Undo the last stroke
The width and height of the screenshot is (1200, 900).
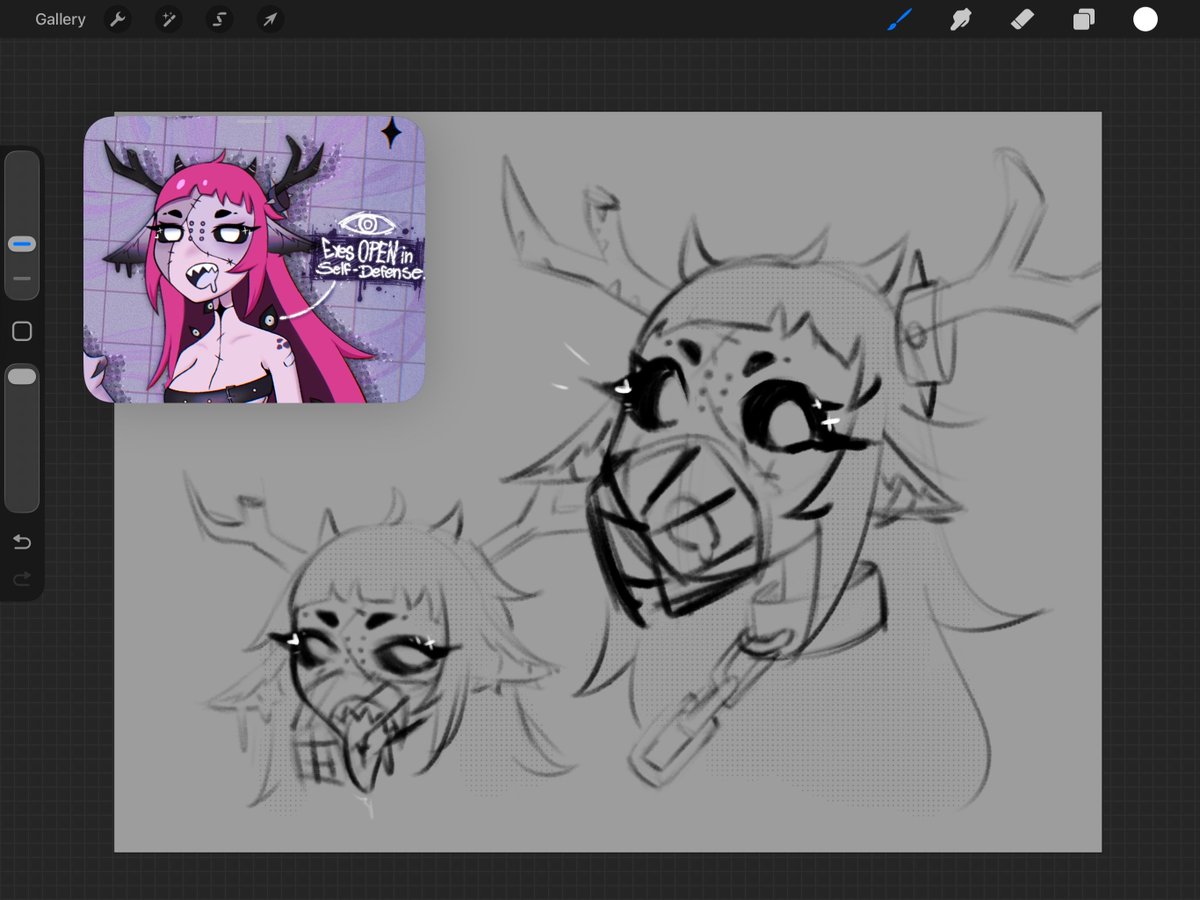click(x=22, y=542)
